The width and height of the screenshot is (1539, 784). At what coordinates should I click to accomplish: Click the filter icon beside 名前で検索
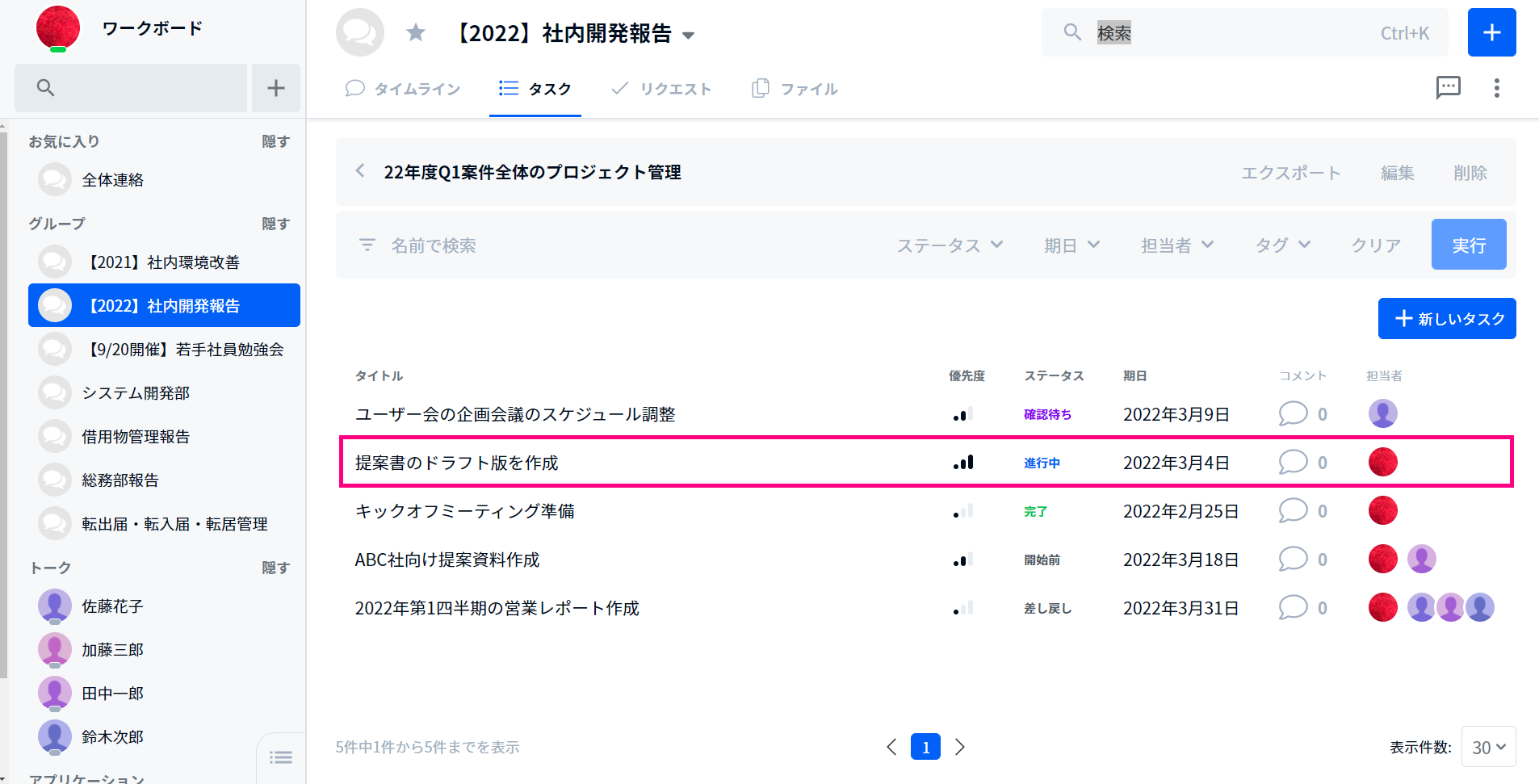[x=367, y=245]
